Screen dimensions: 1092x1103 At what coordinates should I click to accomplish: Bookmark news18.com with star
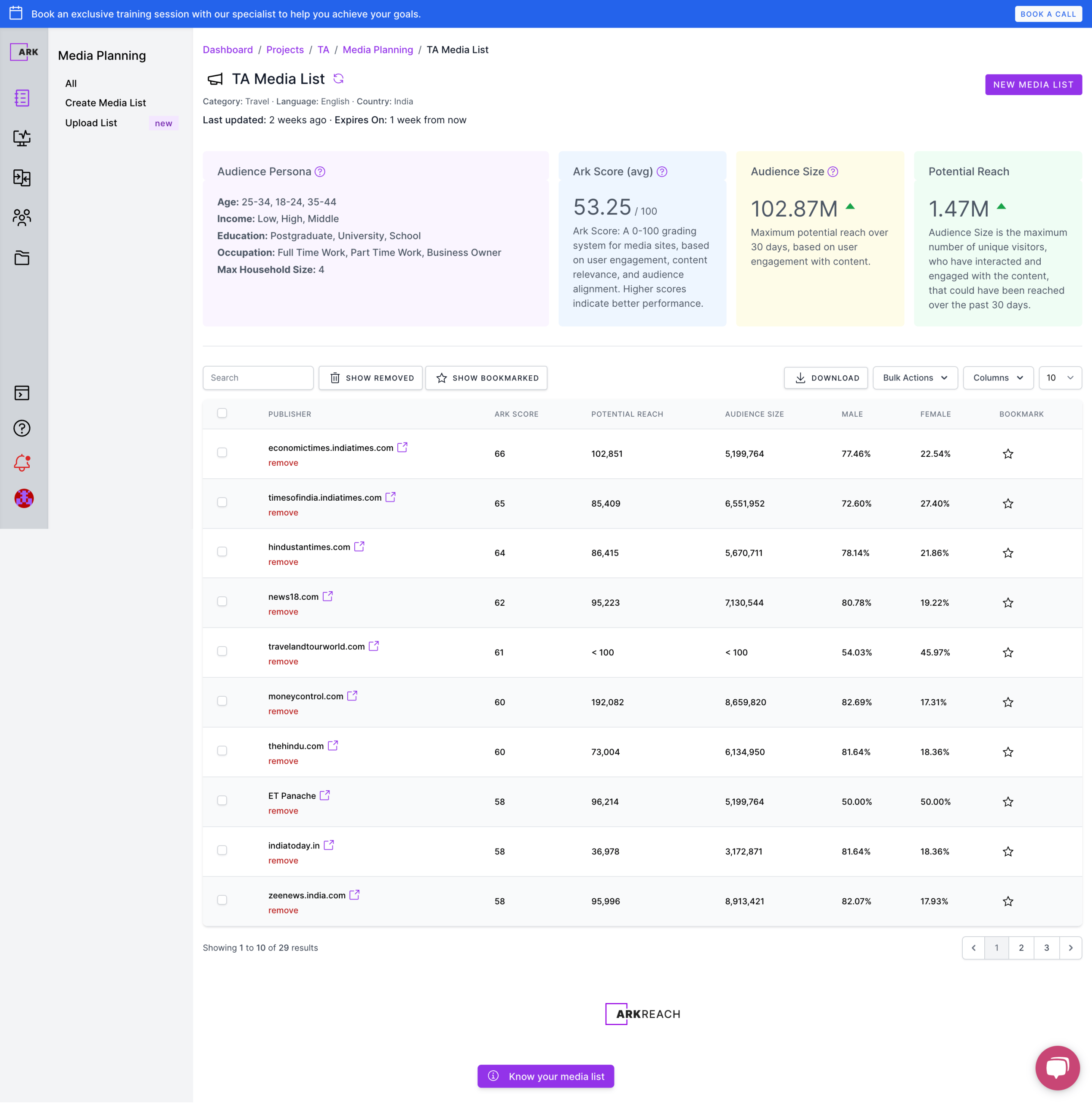[x=1008, y=603]
